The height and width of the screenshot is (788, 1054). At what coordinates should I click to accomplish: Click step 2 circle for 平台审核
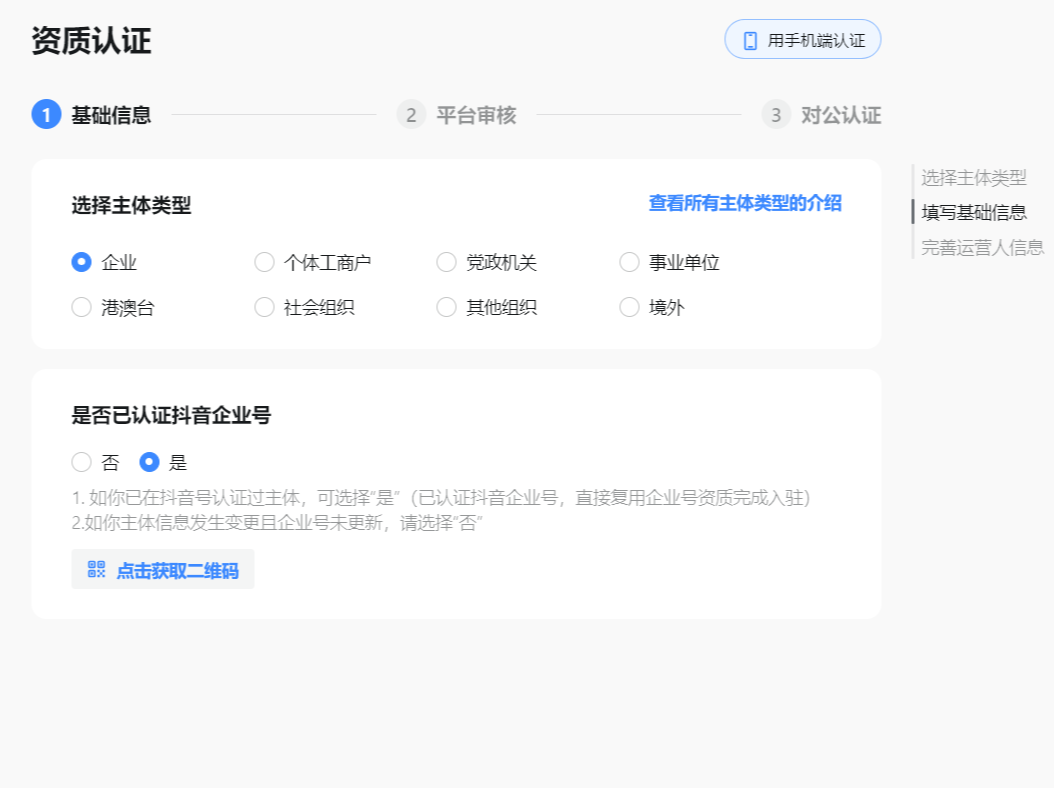[411, 115]
